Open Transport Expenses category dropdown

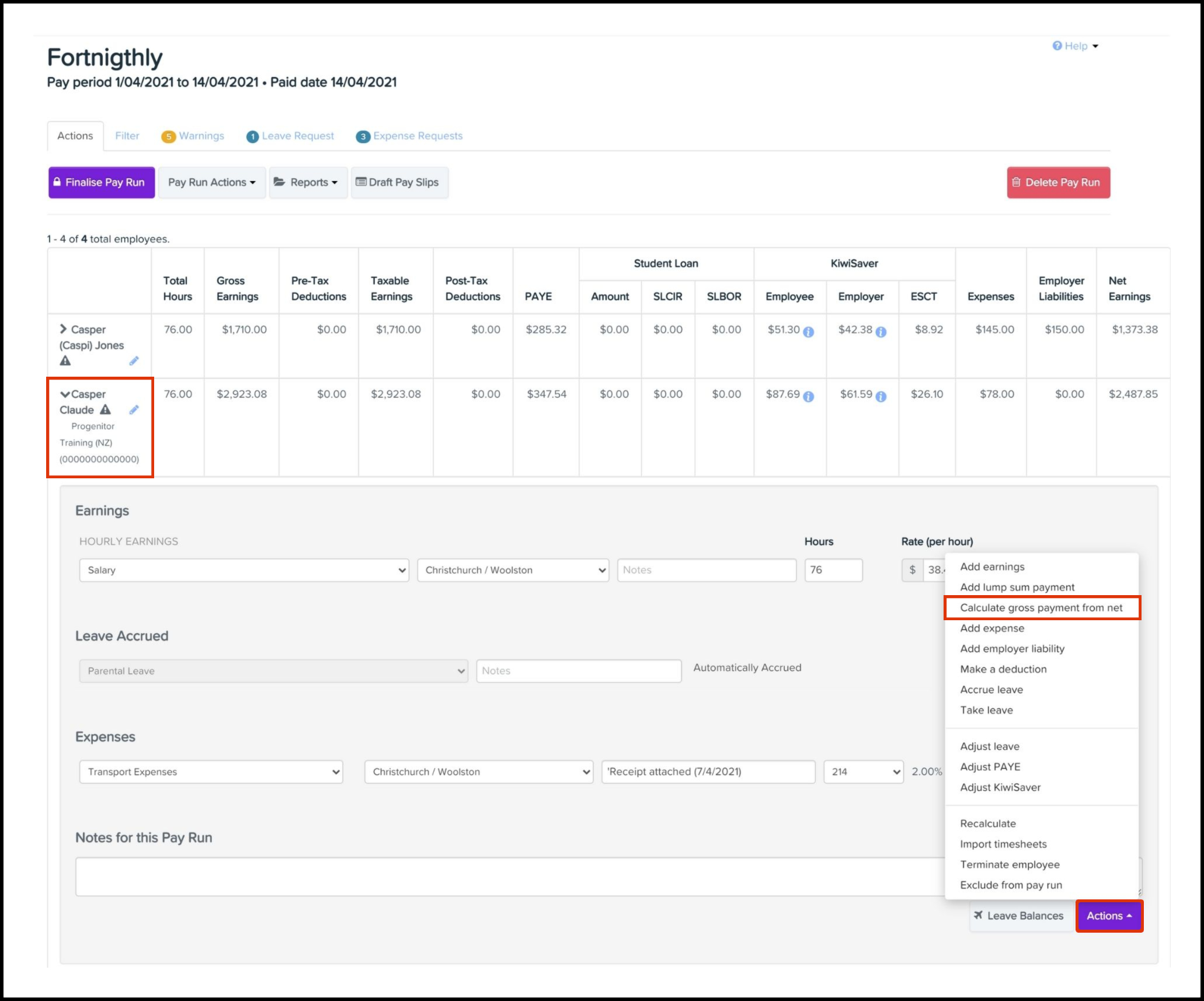pyautogui.click(x=211, y=771)
